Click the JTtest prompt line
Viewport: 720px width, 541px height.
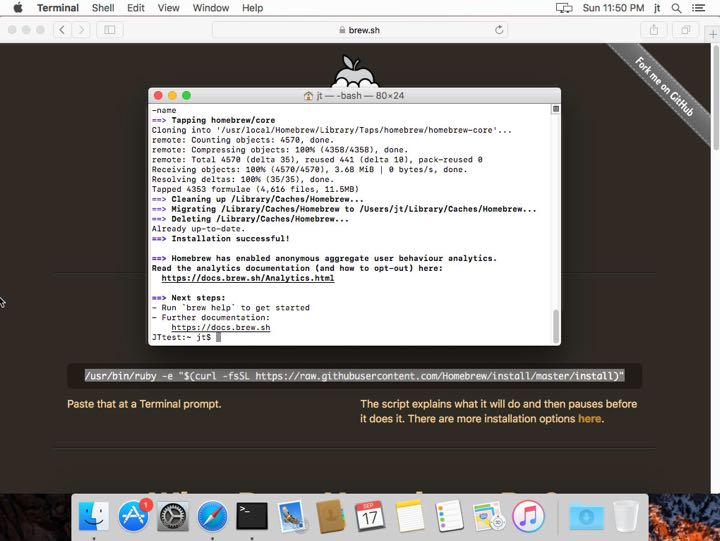(x=186, y=337)
